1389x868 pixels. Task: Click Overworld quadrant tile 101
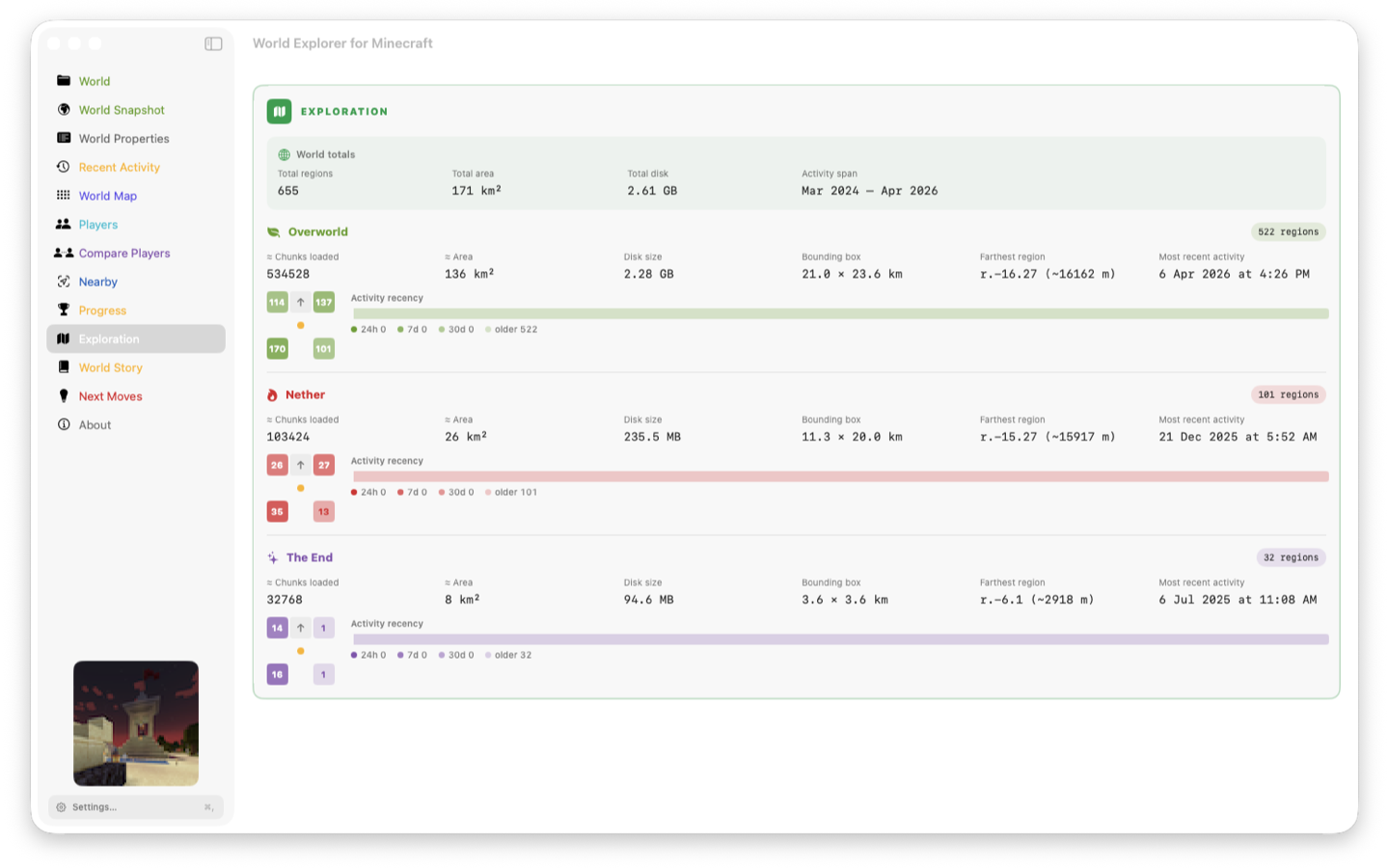[324, 349]
